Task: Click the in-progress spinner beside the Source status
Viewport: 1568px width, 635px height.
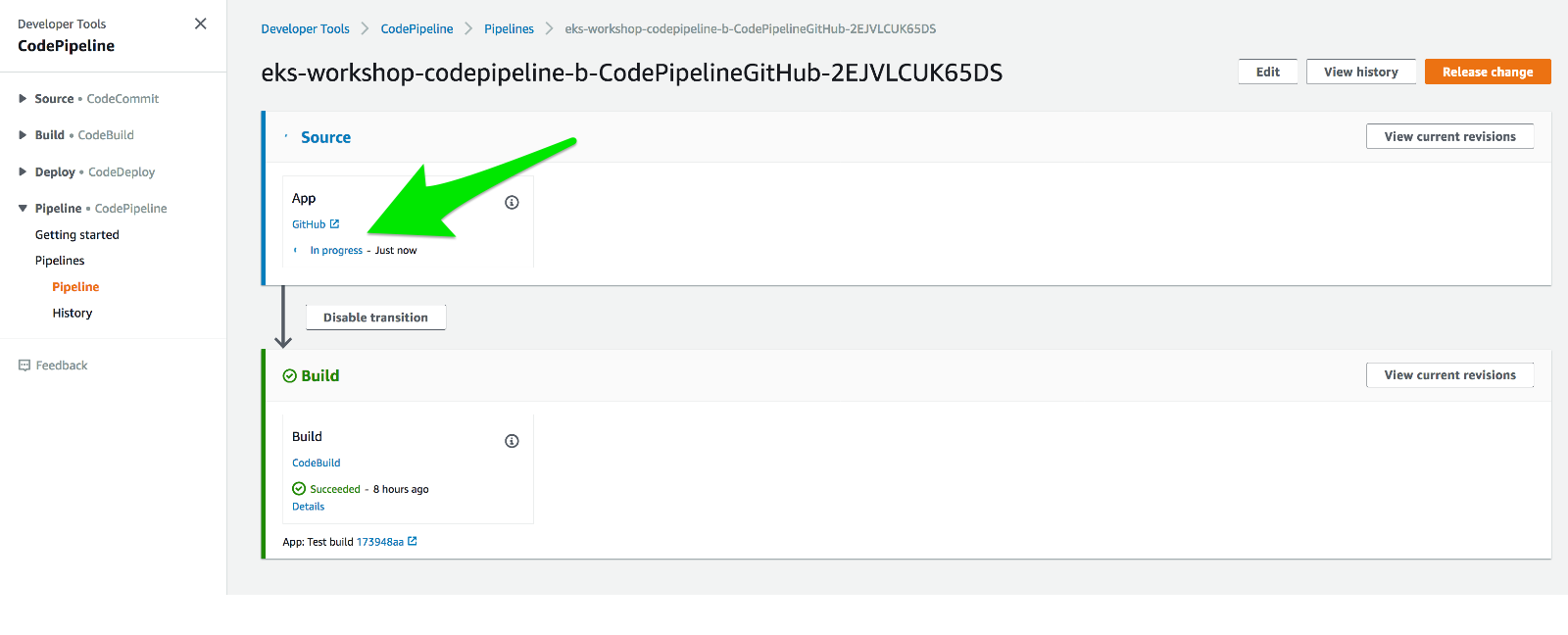Action: pos(294,250)
